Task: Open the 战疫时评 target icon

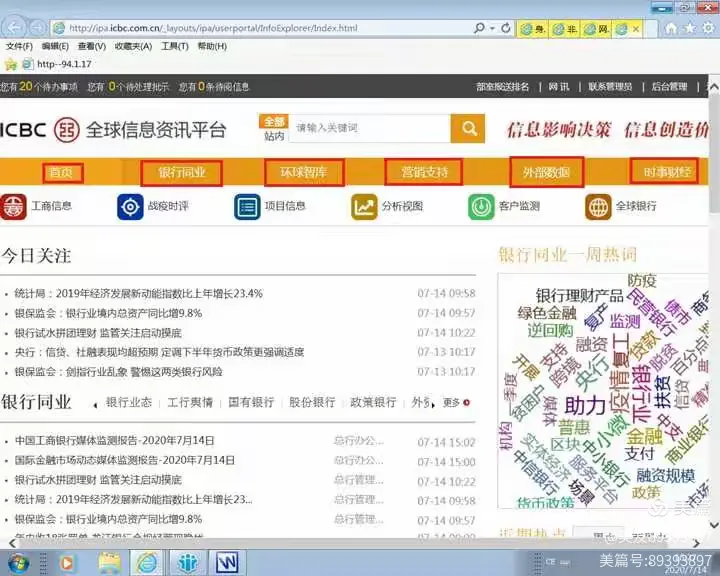Action: click(130, 207)
